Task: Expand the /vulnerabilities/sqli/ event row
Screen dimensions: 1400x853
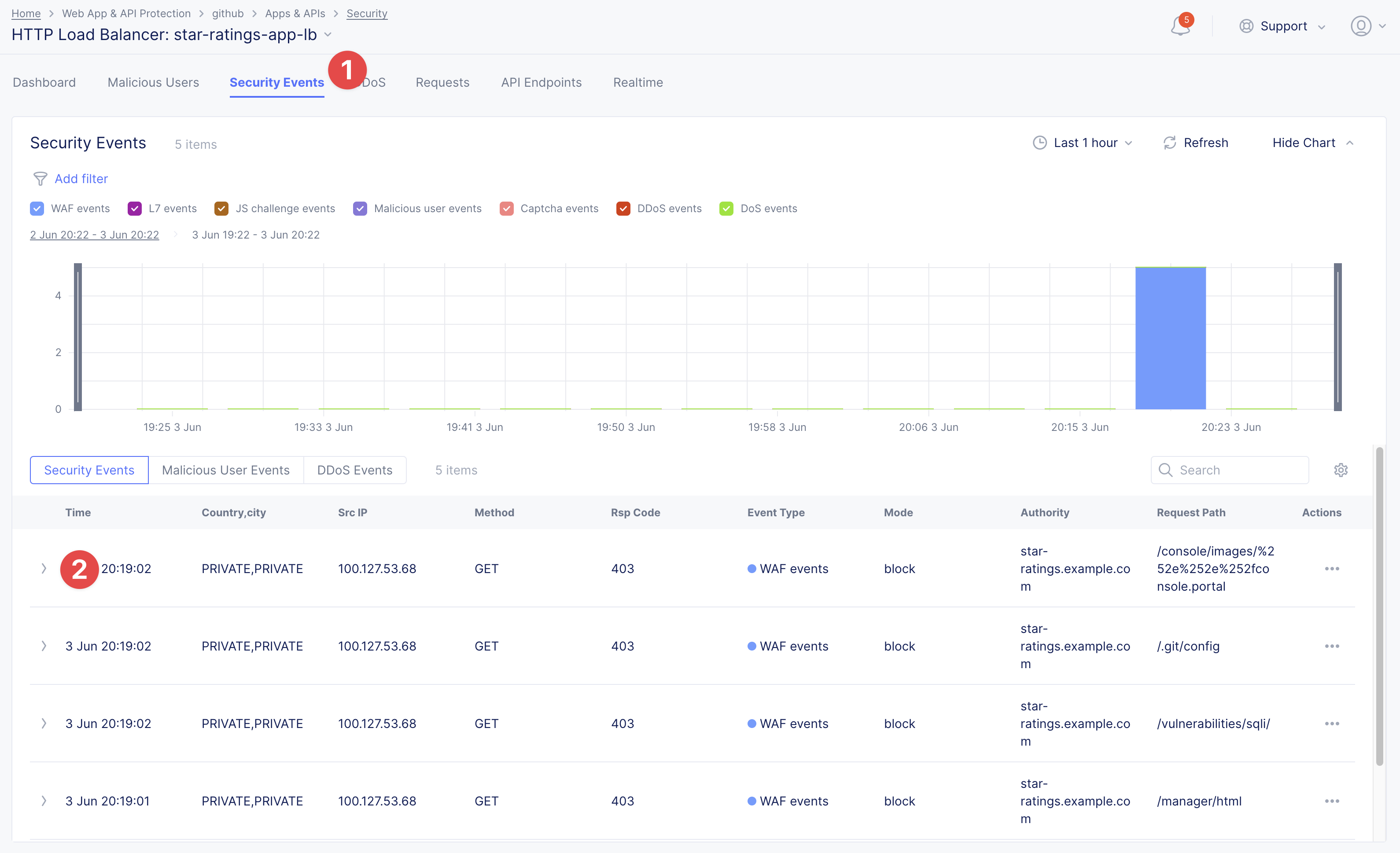Action: 44,724
